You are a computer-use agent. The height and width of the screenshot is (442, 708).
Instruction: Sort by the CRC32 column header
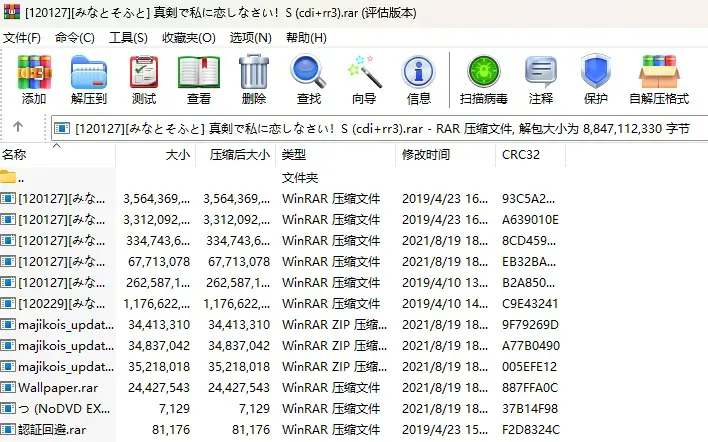[x=531, y=155]
